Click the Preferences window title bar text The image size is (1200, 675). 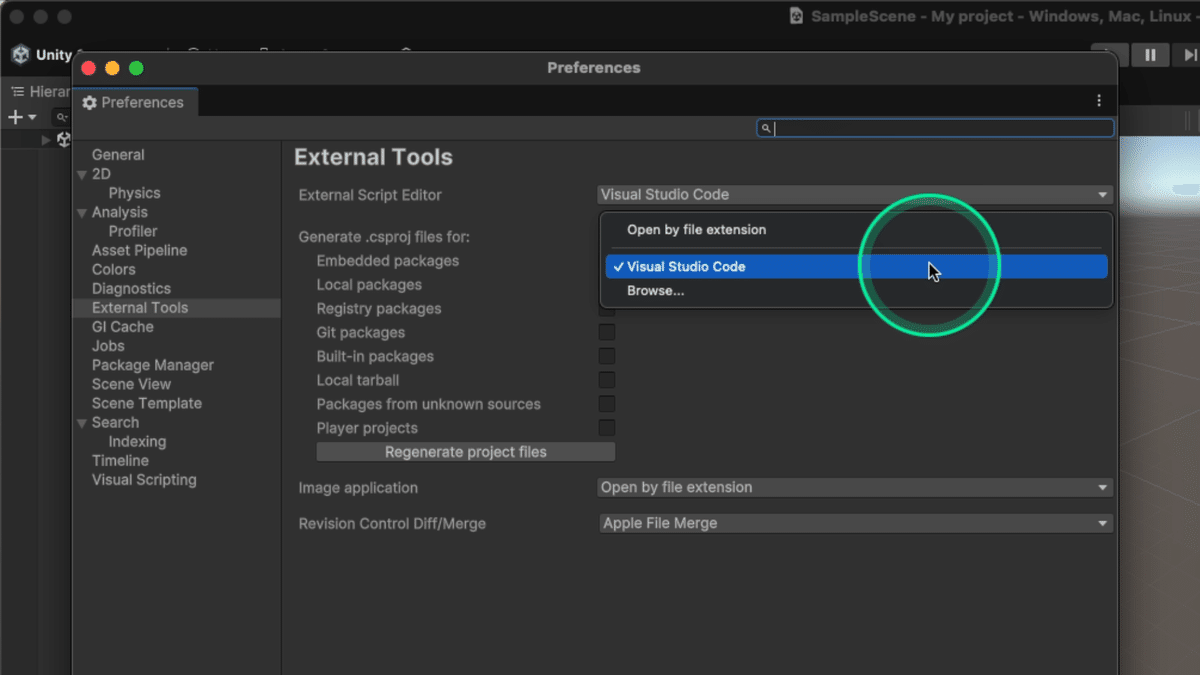(594, 68)
